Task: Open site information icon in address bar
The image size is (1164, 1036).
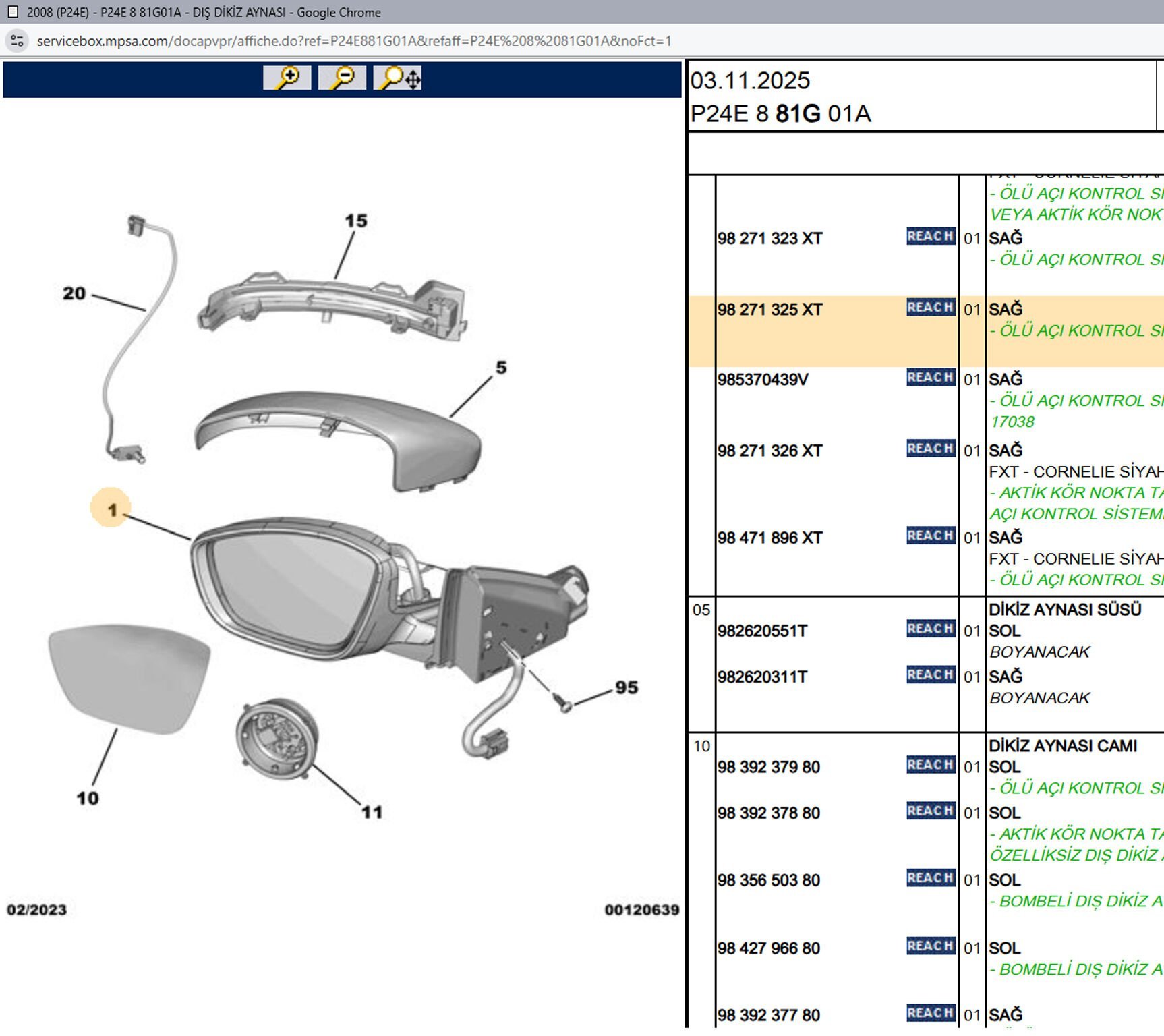Action: pos(18,41)
